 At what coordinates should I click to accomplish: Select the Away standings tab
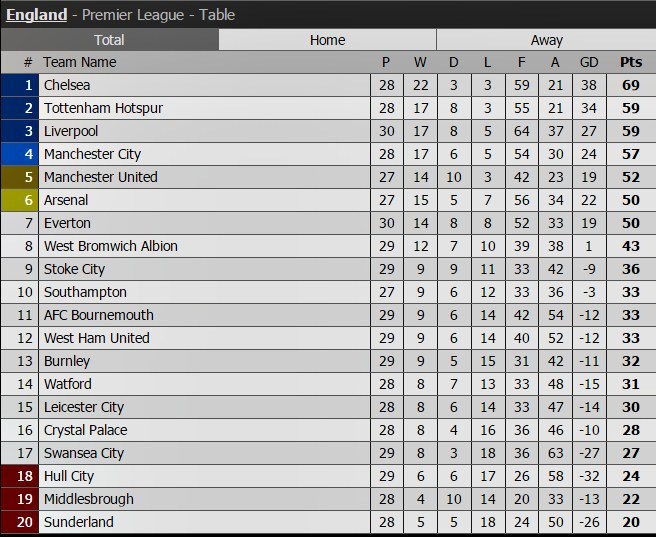click(x=546, y=40)
